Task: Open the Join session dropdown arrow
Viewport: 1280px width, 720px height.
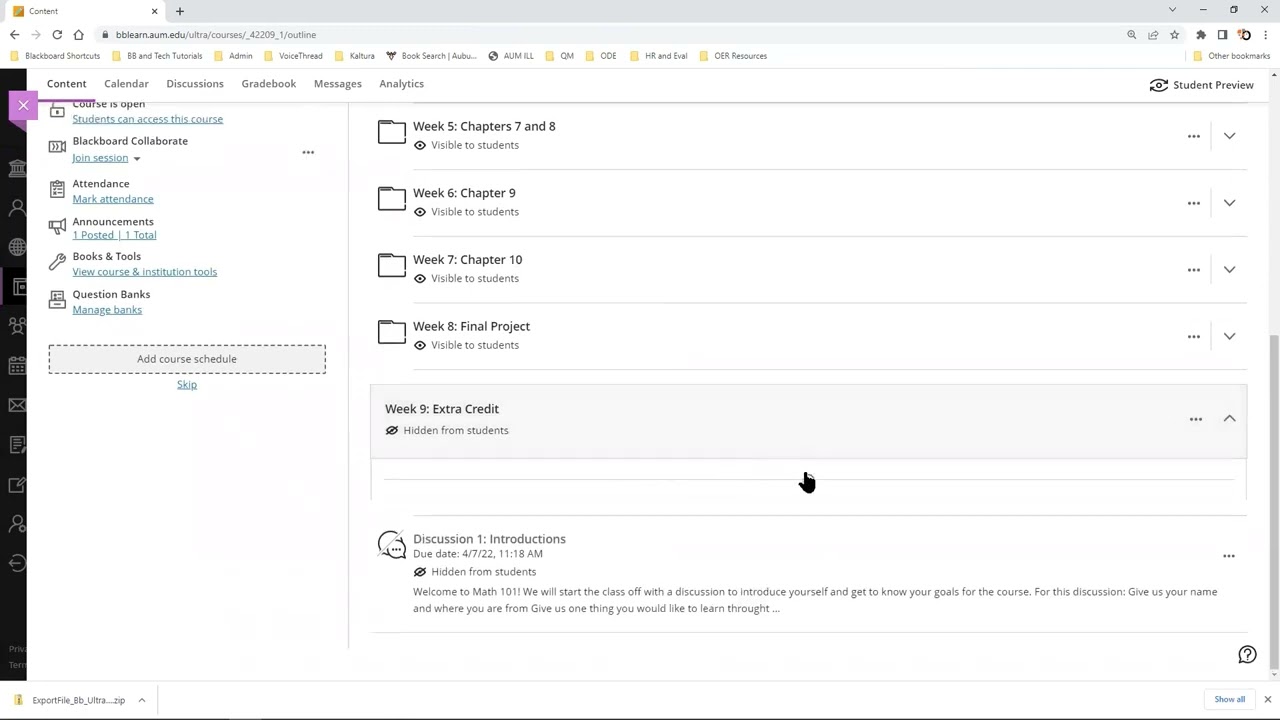Action: click(137, 159)
